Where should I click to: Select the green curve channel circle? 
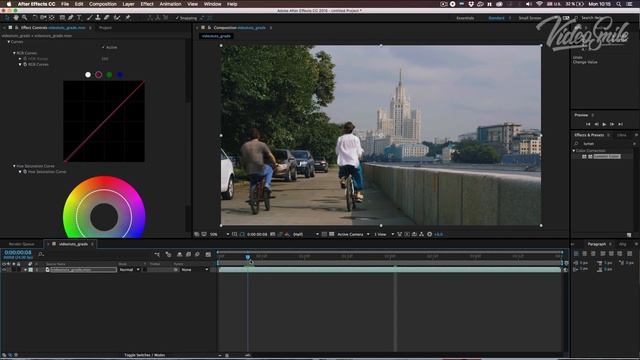point(109,75)
